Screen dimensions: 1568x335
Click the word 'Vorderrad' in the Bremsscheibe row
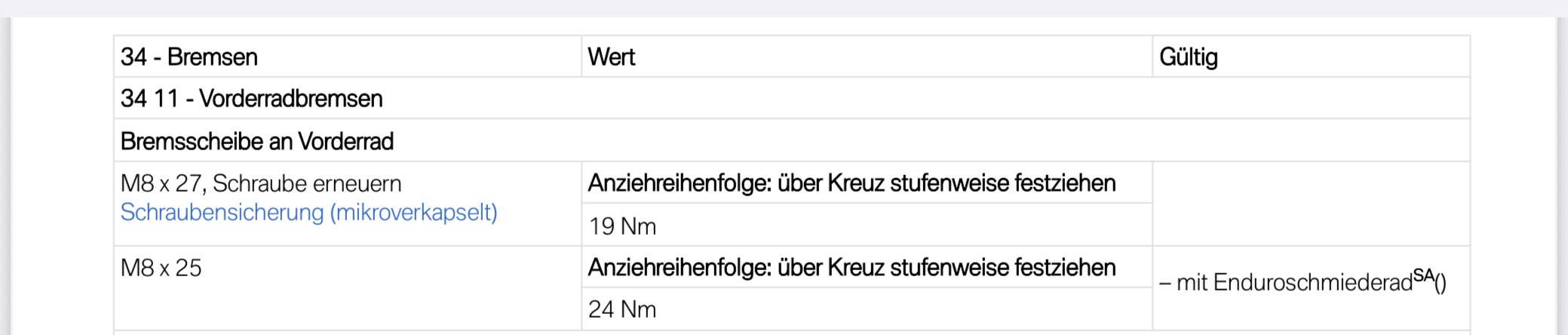click(345, 141)
